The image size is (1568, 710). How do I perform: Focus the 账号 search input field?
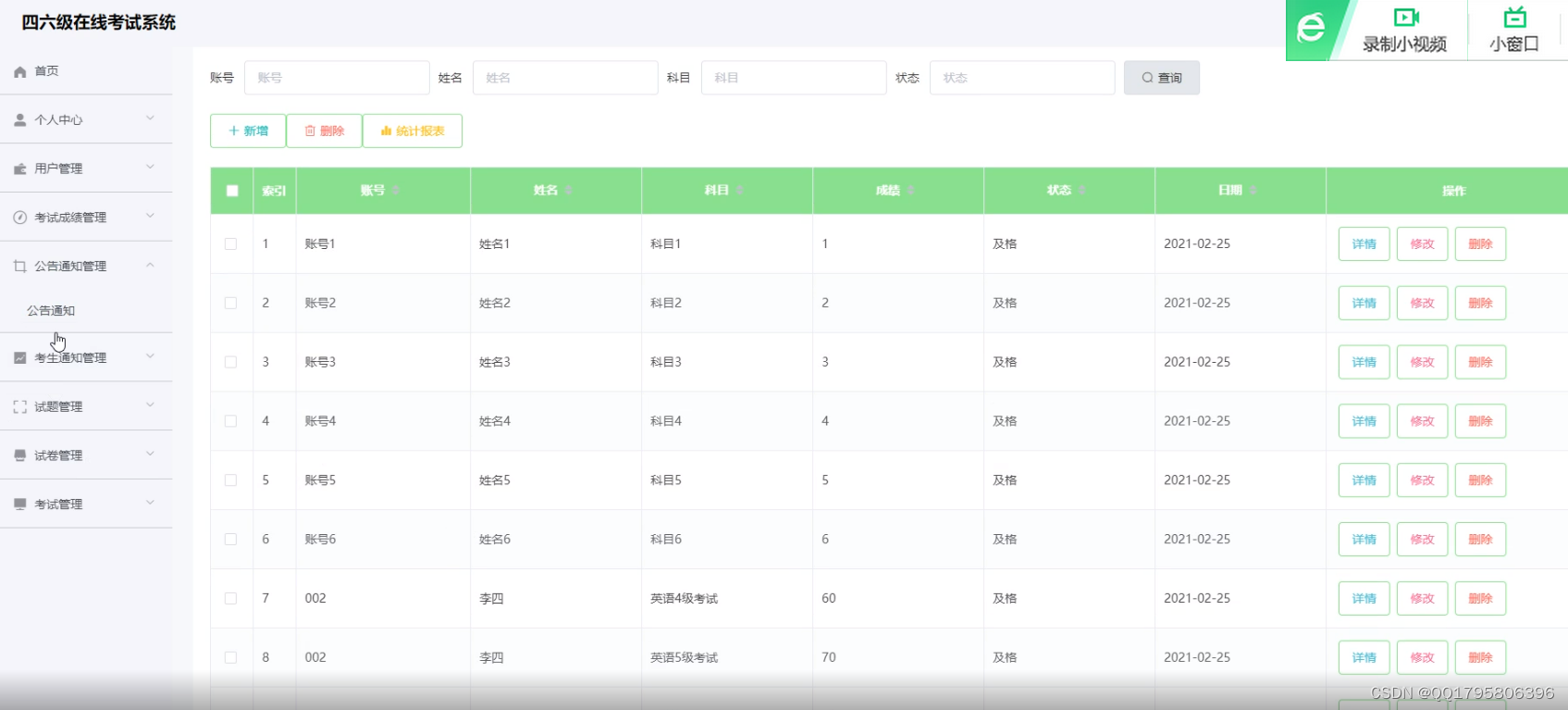[337, 78]
